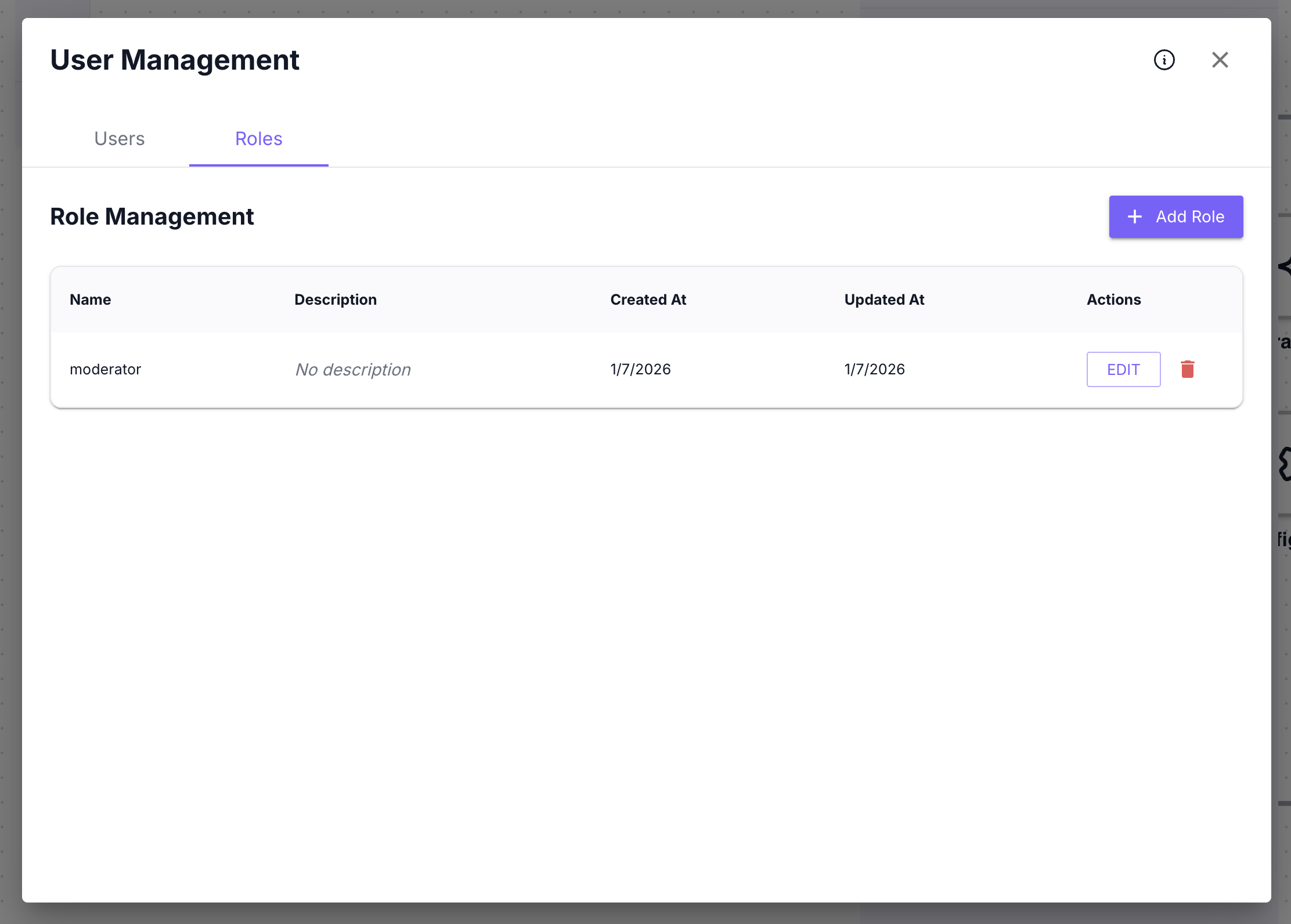Click the Created At column header
This screenshot has height=924, width=1291.
coord(648,299)
